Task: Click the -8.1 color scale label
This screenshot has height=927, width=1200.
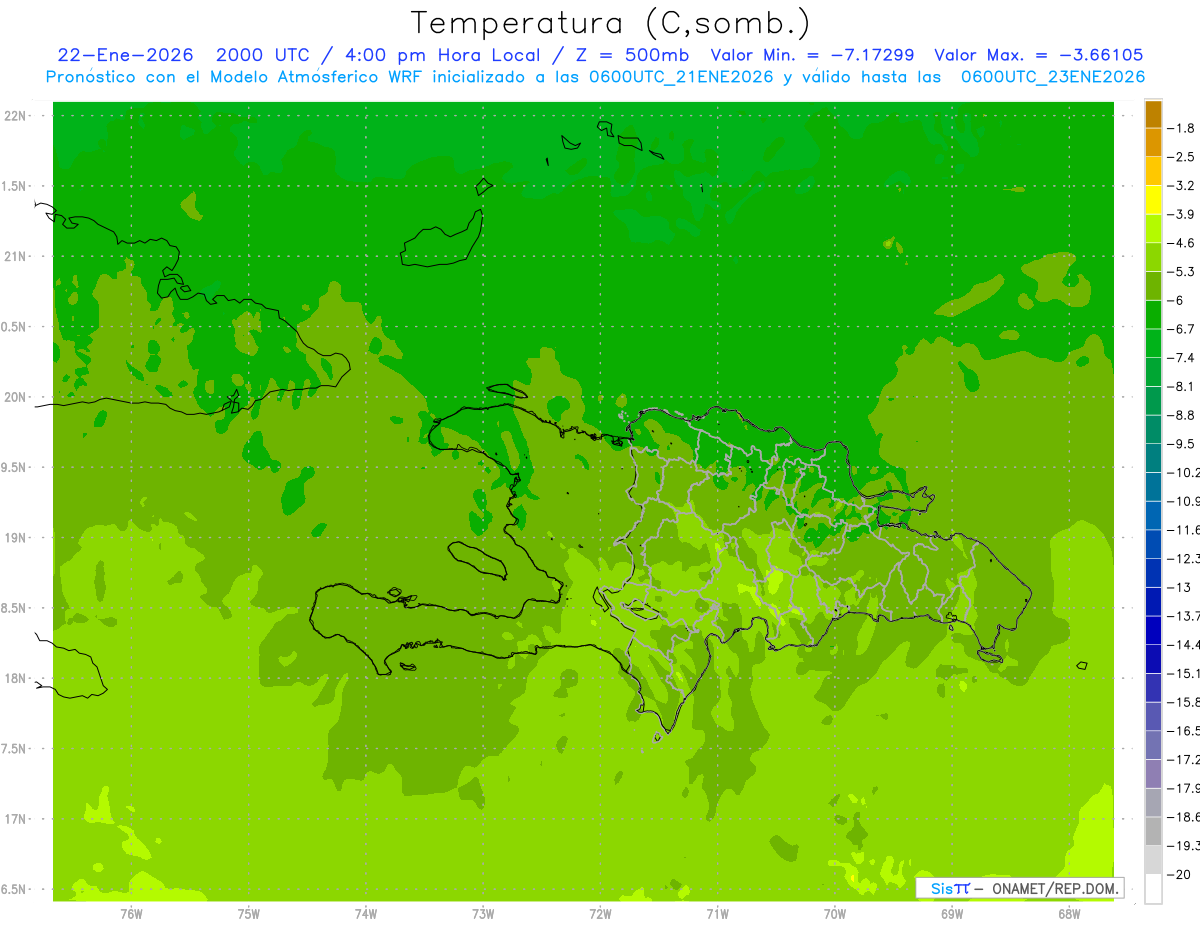Action: point(1181,386)
